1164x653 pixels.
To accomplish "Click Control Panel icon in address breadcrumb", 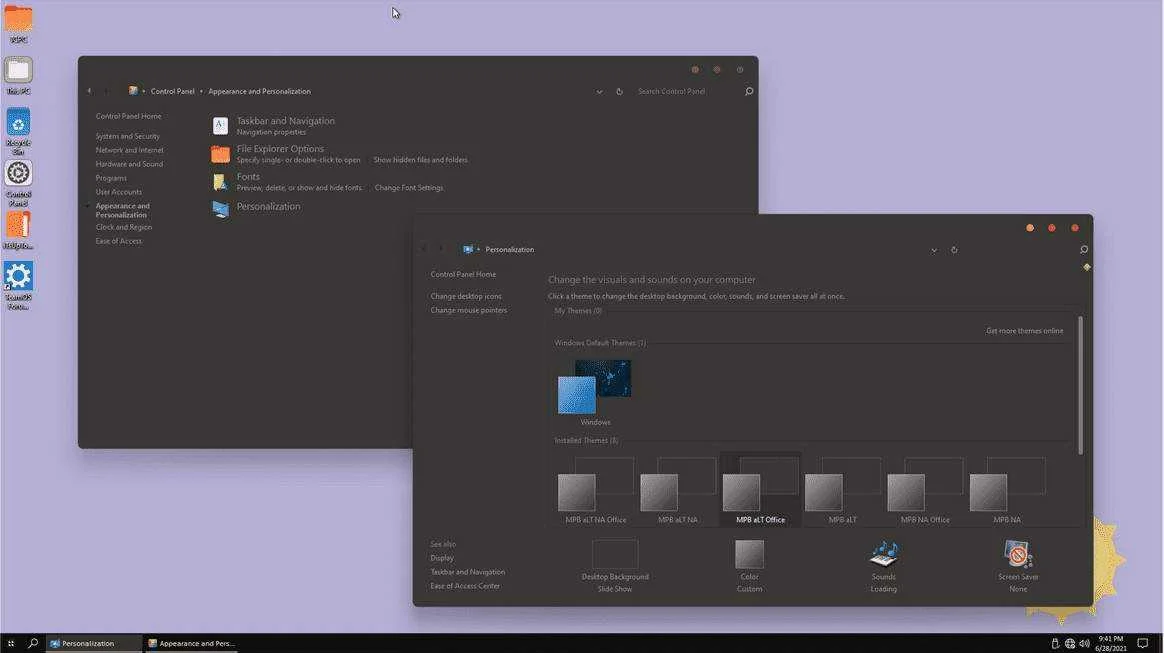I will (133, 91).
